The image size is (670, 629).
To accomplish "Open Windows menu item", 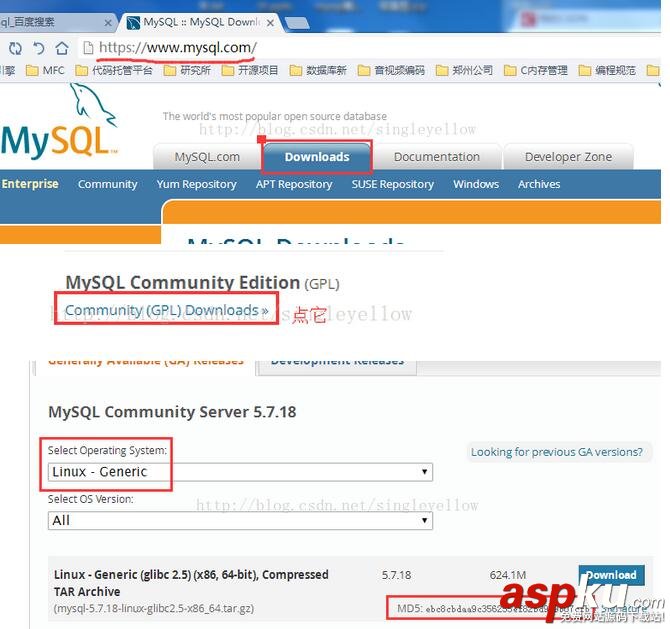I will point(476,184).
